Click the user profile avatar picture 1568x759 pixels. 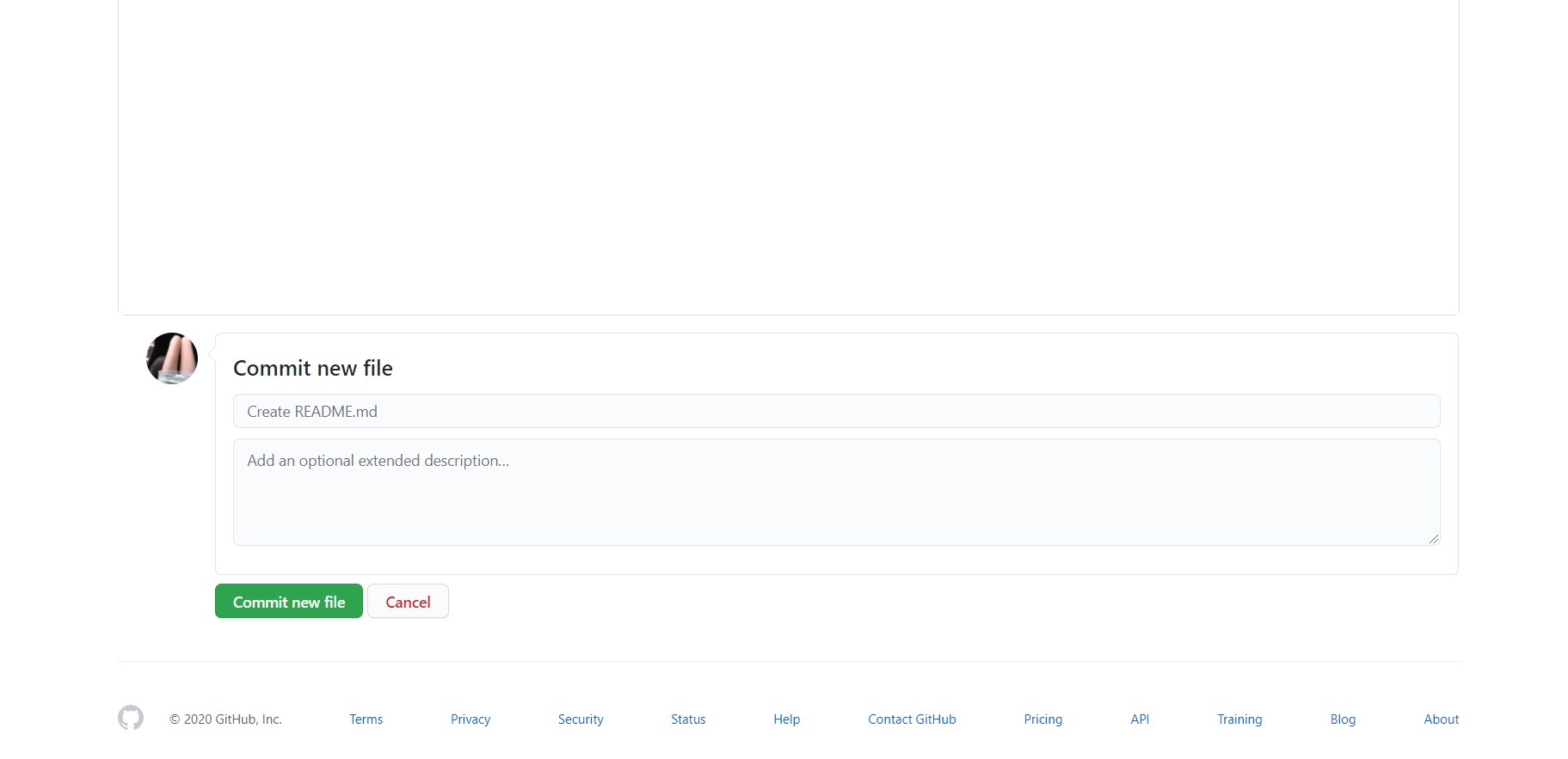(x=172, y=358)
